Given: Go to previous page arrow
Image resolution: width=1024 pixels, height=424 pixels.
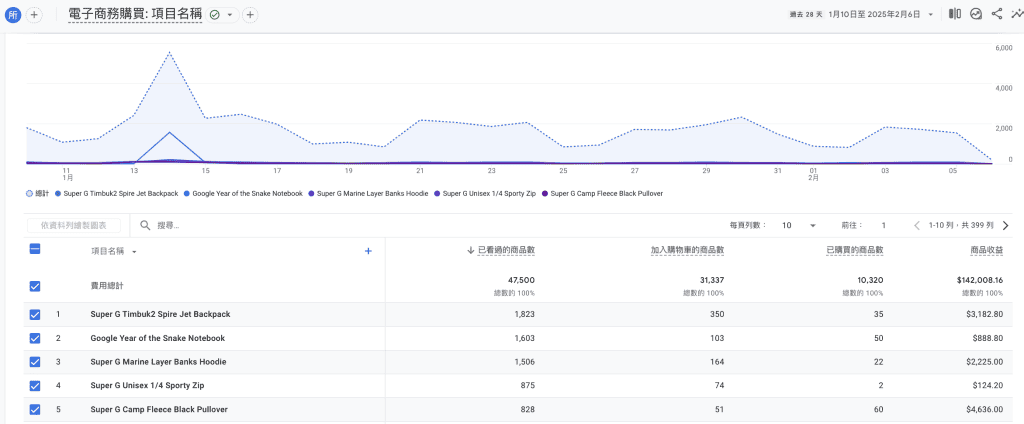Looking at the screenshot, I should pyautogui.click(x=917, y=225).
